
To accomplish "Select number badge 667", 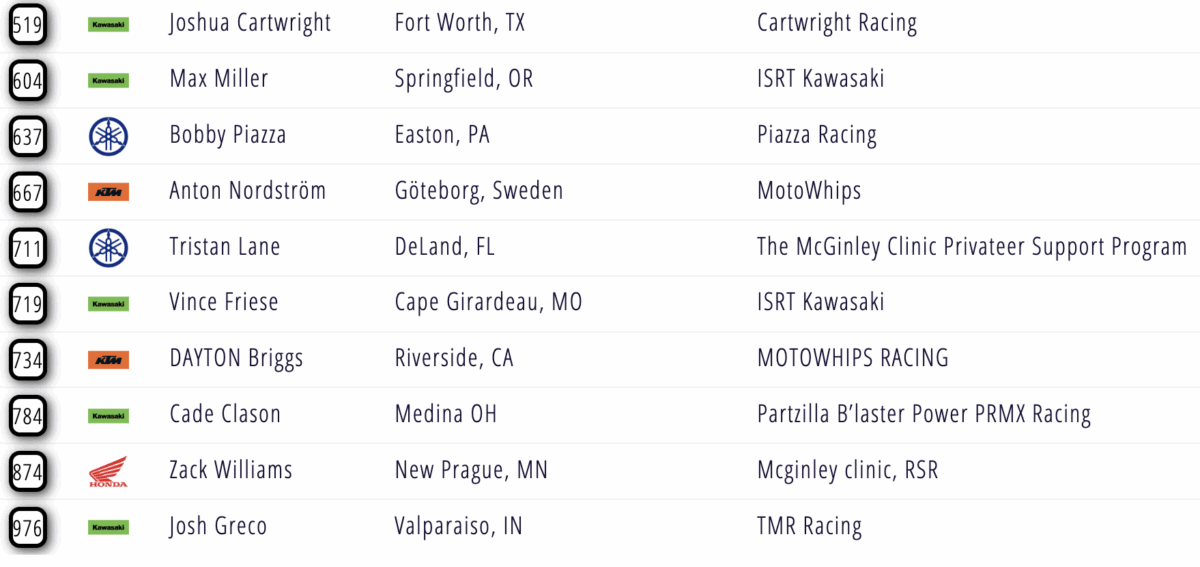I will point(27,192).
